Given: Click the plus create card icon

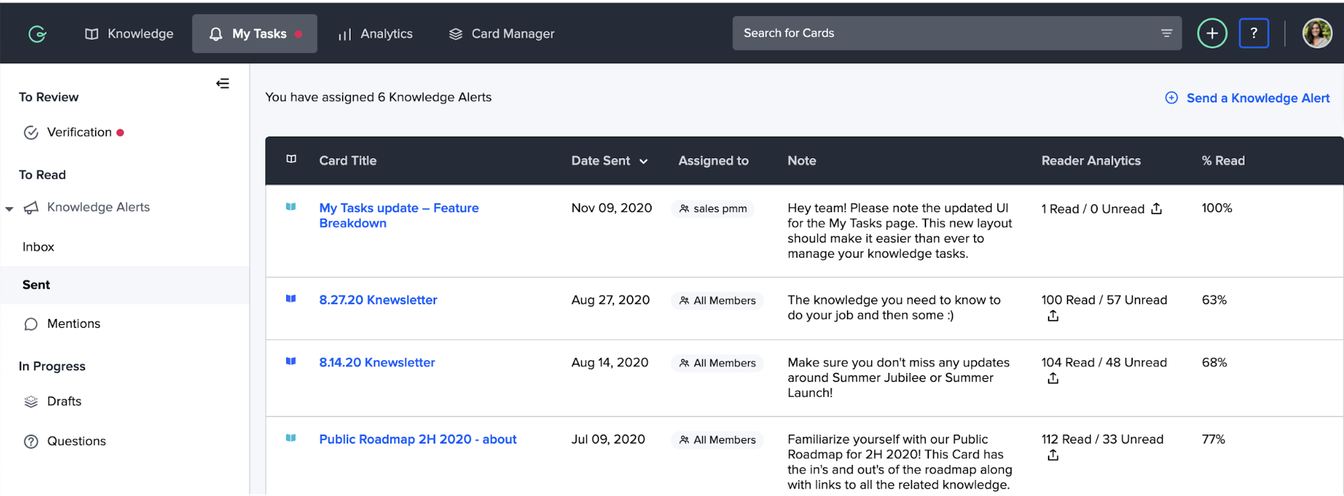Looking at the screenshot, I should tap(1212, 33).
